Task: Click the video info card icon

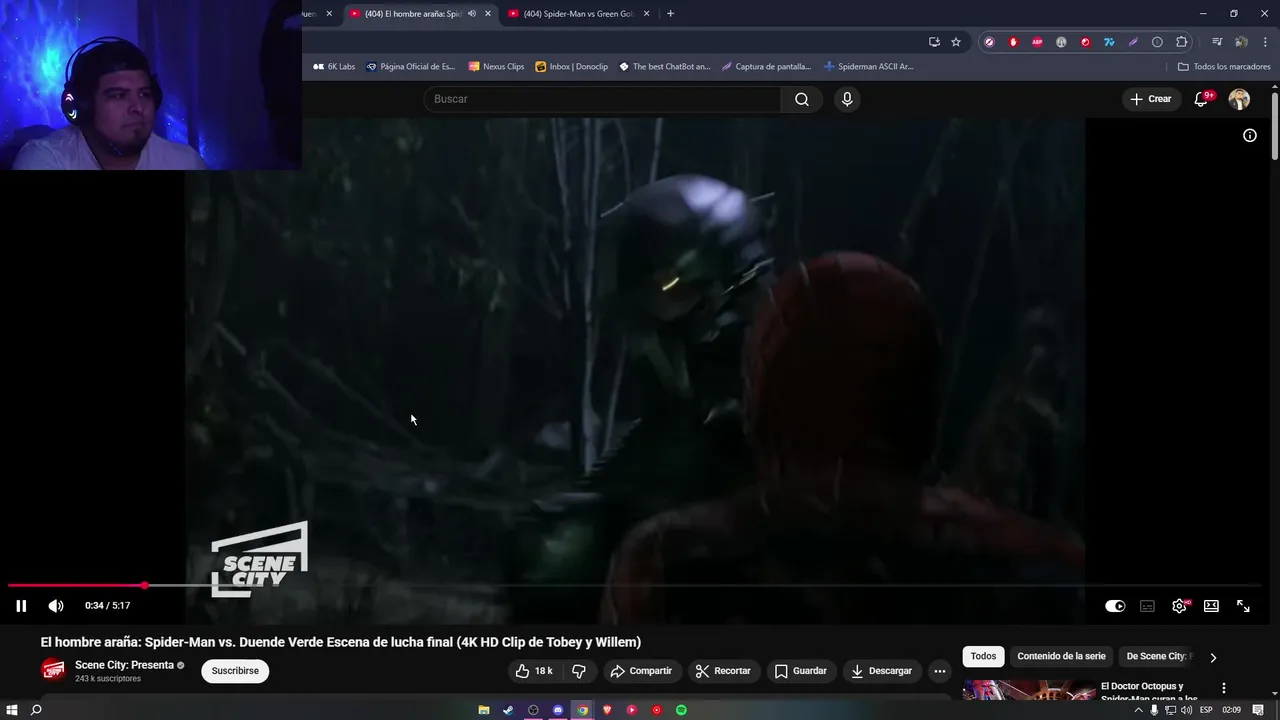Action: pos(1250,135)
